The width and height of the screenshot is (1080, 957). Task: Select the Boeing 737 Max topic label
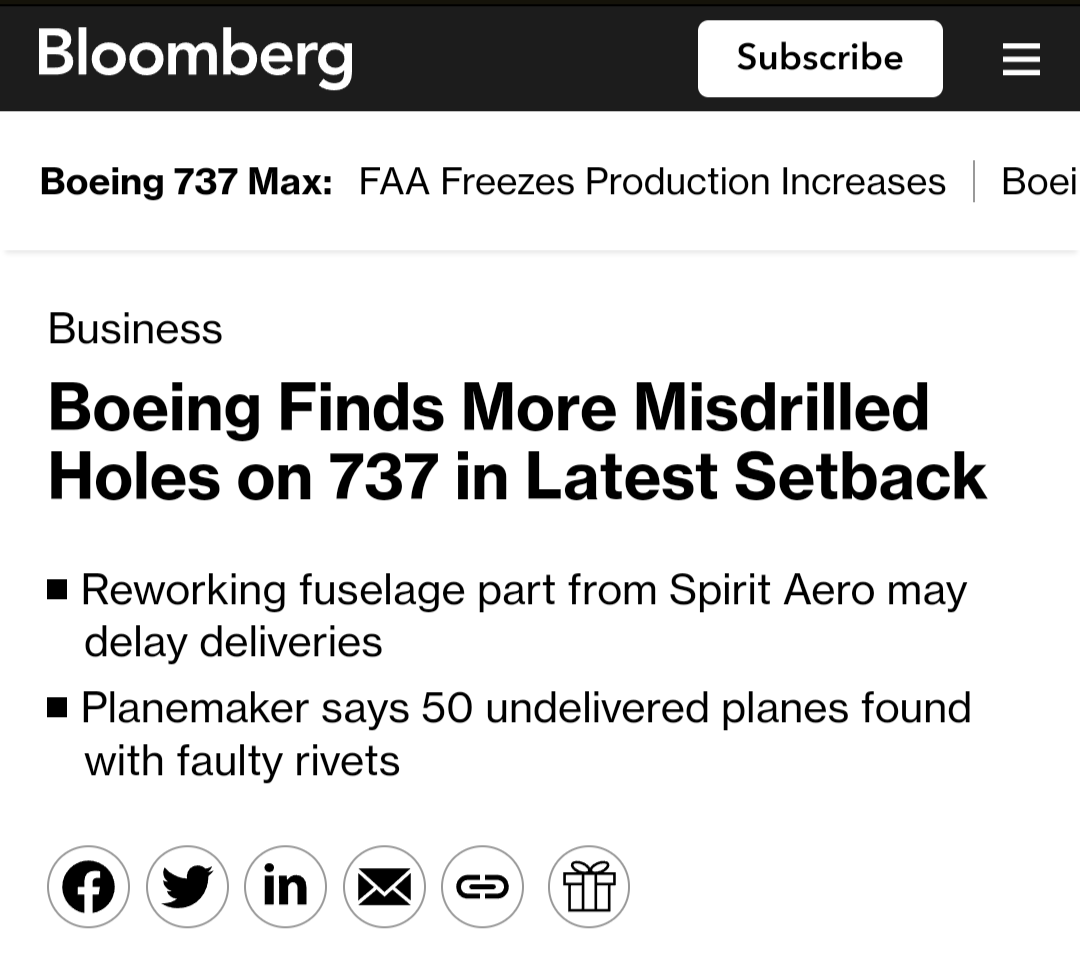click(186, 182)
